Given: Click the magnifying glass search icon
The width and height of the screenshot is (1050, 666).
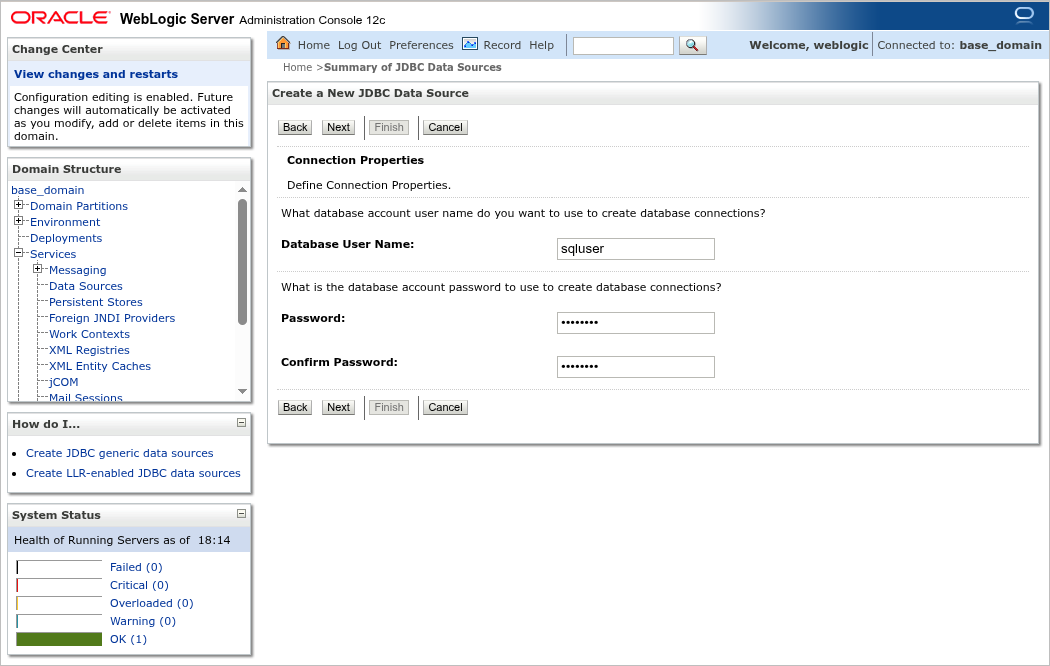Looking at the screenshot, I should click(x=692, y=44).
